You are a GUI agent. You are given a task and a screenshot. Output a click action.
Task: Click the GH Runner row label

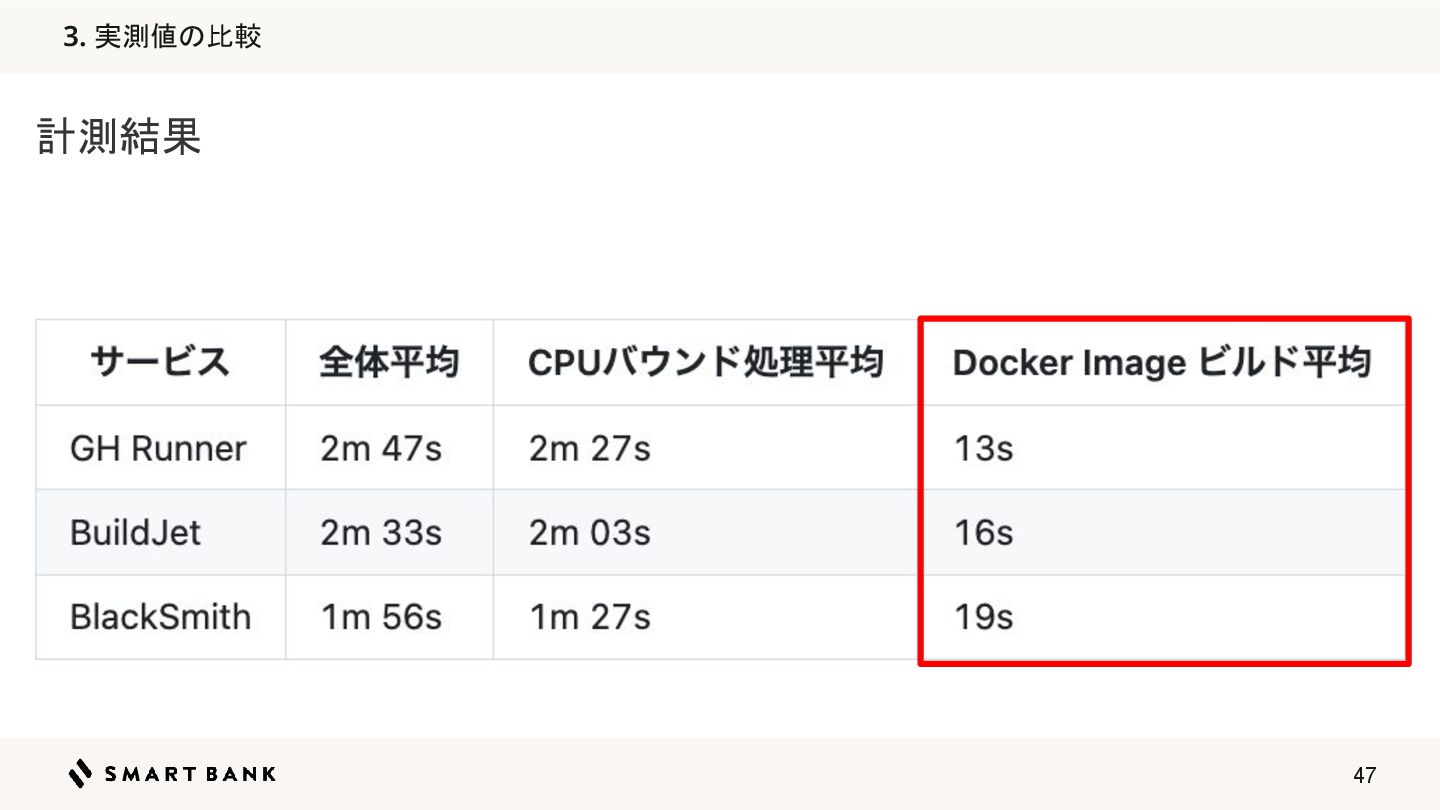[x=158, y=448]
